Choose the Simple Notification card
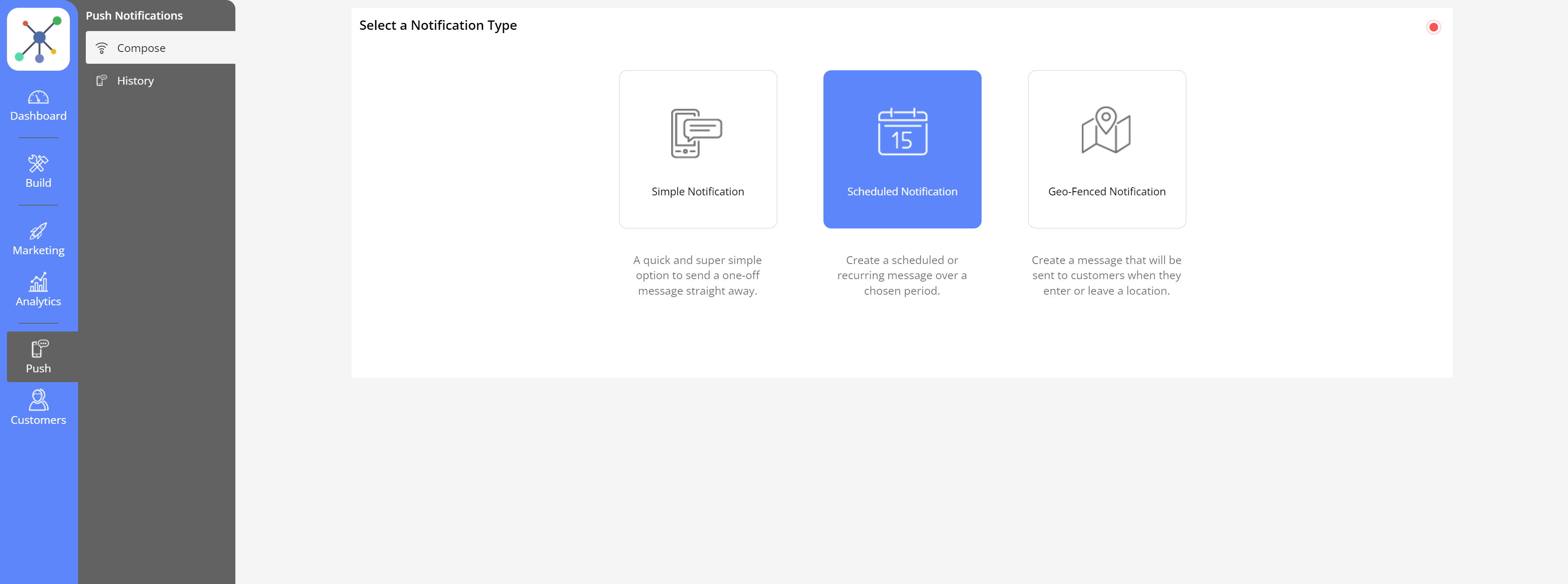Screen dimensions: 1568x584 click(x=698, y=149)
